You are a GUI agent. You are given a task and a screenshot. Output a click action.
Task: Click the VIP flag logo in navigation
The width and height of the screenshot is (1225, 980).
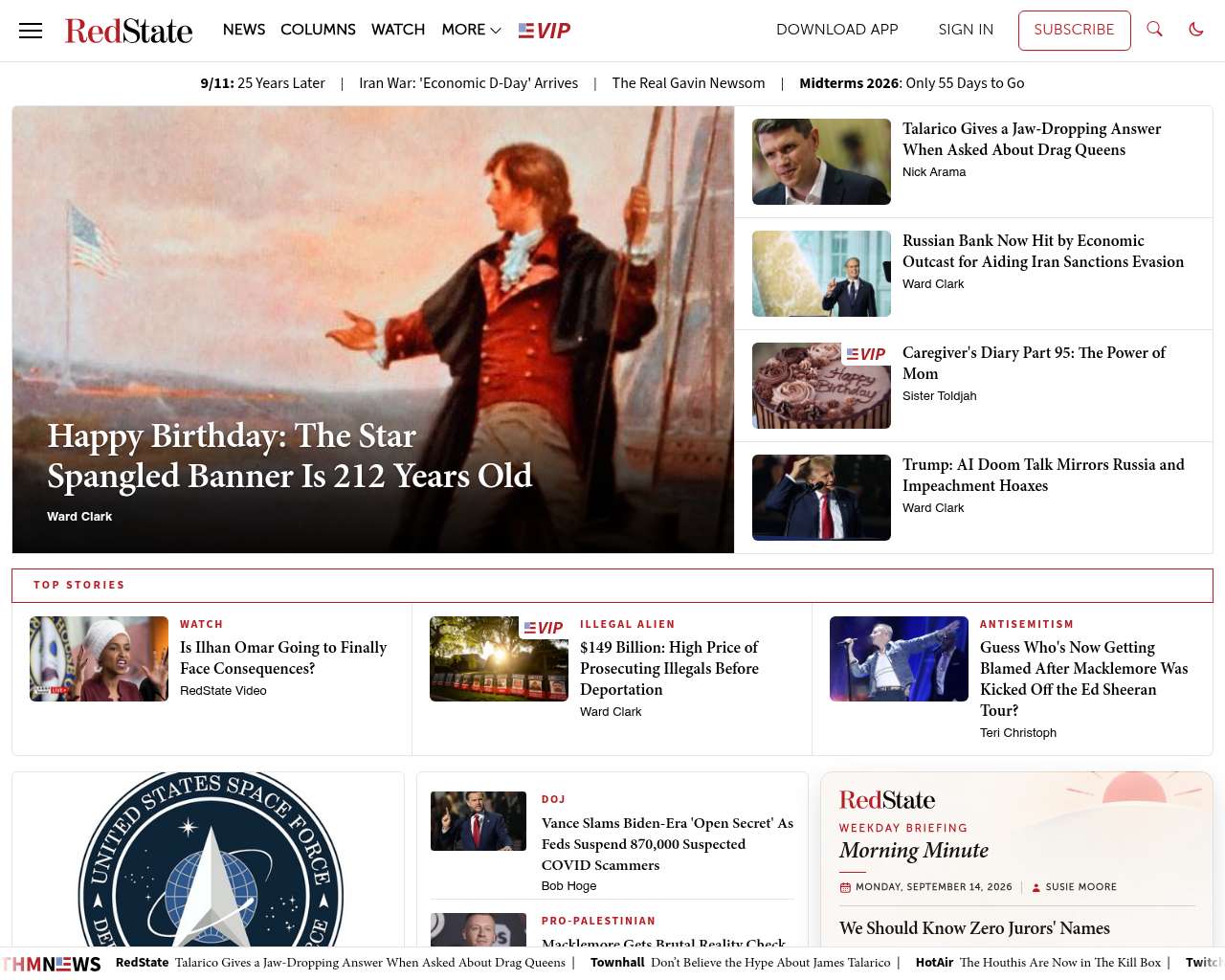click(x=545, y=31)
